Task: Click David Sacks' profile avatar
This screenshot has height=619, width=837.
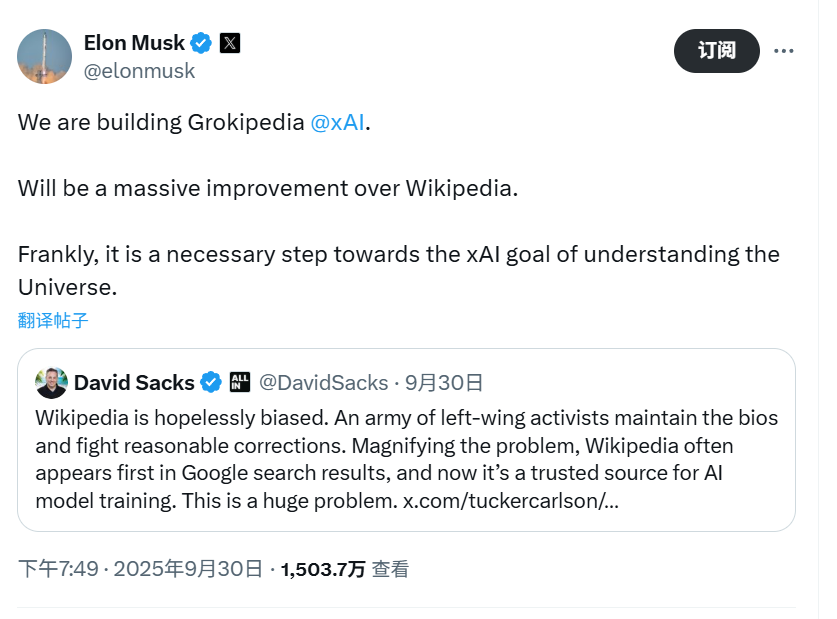Action: pos(51,382)
